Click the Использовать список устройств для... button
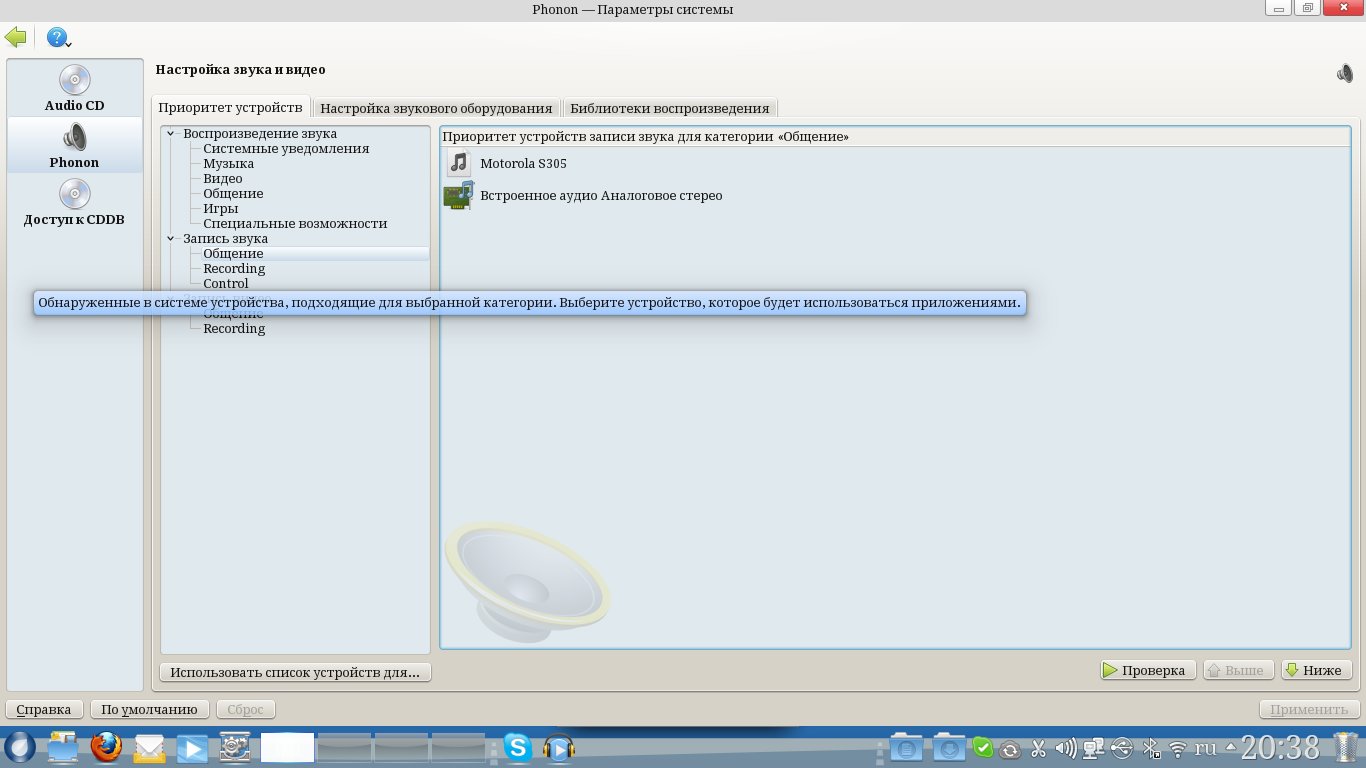The height and width of the screenshot is (768, 1366). coord(296,672)
